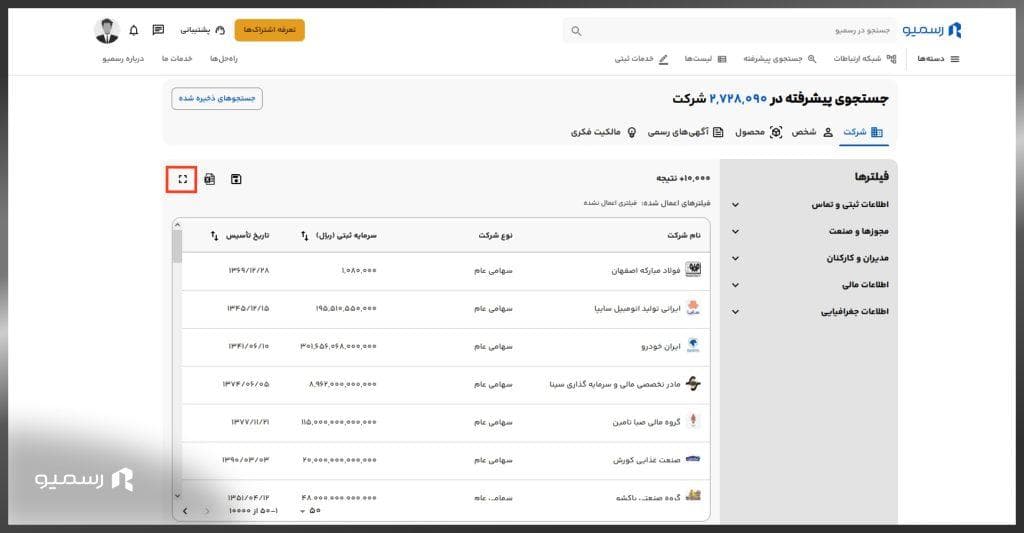This screenshot has width=1024, height=533.
Task: Click صنعت غذایی کورش logo
Action: tap(693, 459)
